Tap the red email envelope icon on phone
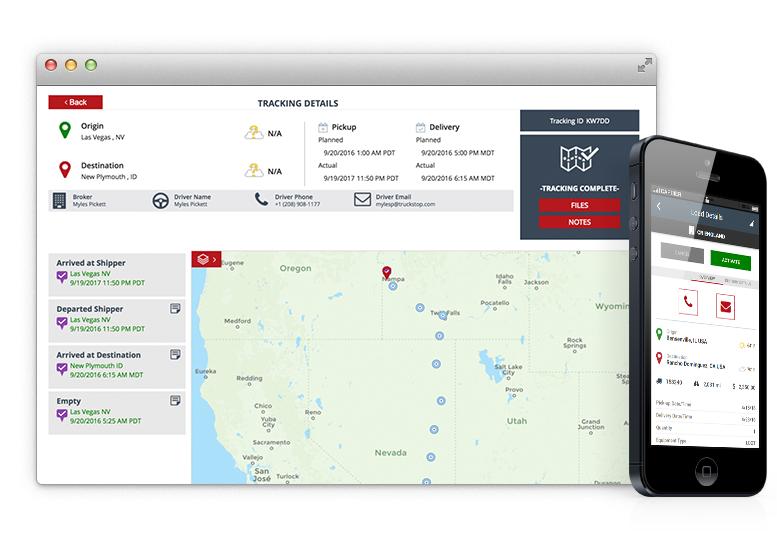 pos(725,306)
